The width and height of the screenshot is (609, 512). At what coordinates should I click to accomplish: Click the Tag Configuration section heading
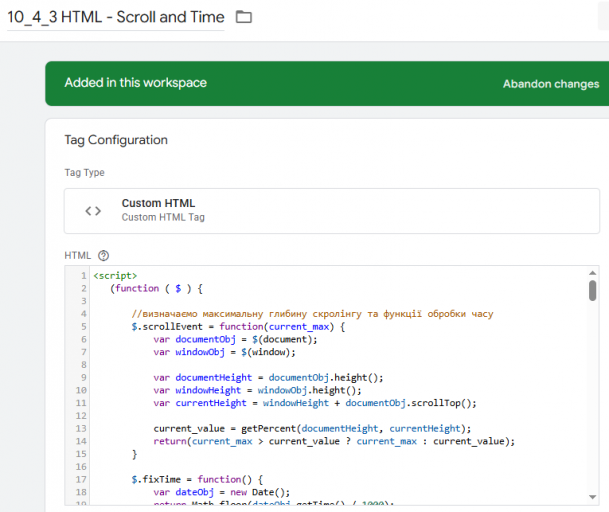click(116, 140)
